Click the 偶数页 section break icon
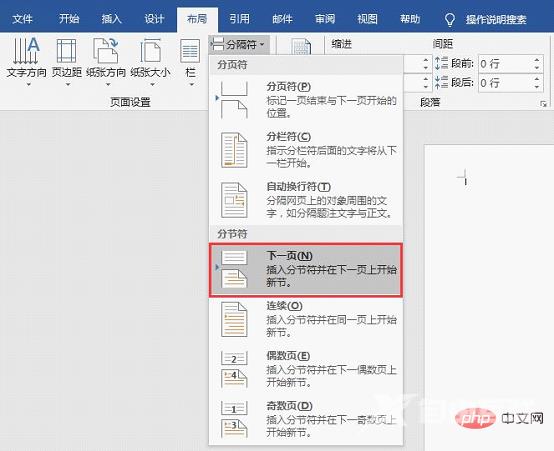 pos(234,369)
